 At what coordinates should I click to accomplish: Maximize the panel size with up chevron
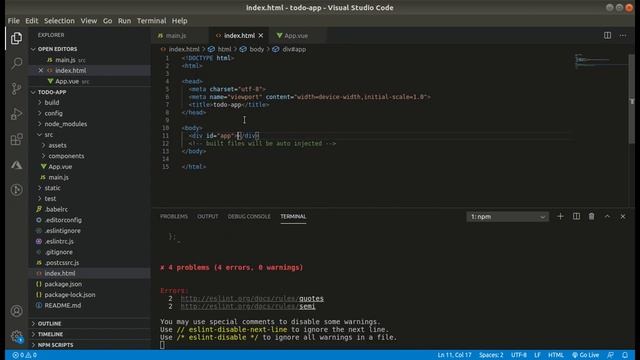click(607, 216)
